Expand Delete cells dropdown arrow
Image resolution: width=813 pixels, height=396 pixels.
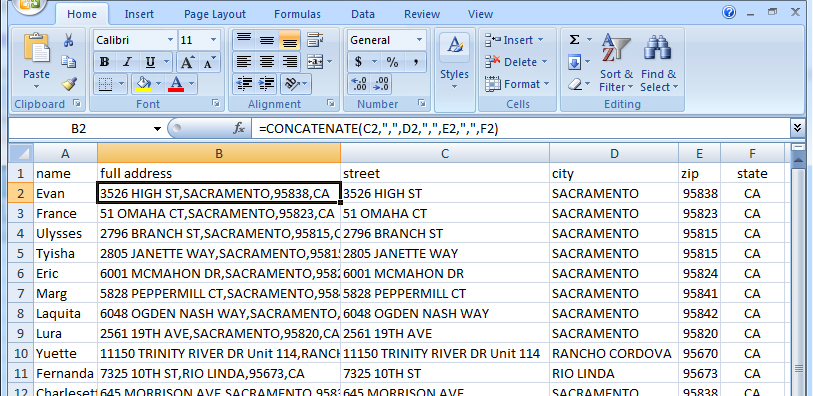(x=544, y=62)
